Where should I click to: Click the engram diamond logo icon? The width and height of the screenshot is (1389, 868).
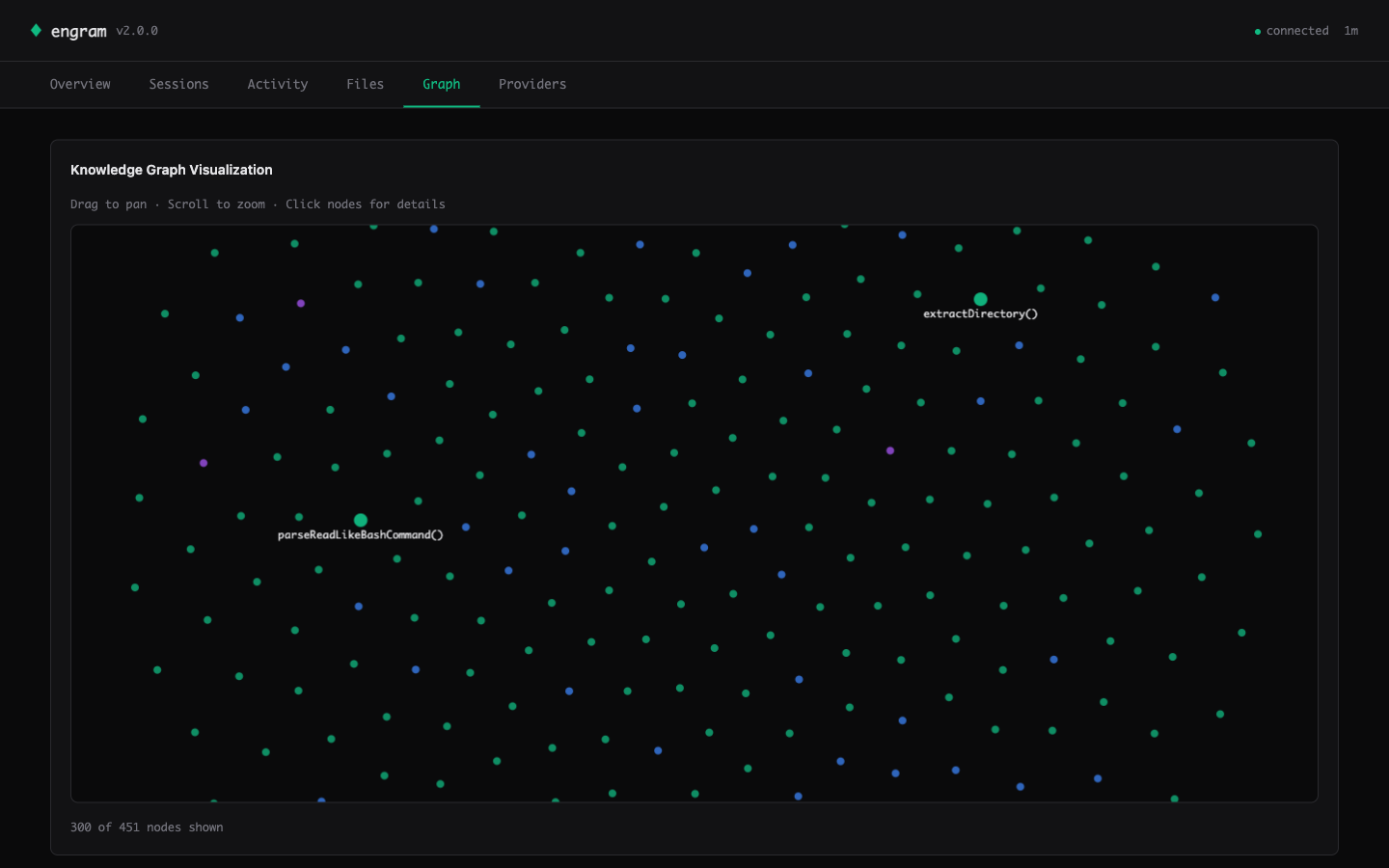point(36,30)
